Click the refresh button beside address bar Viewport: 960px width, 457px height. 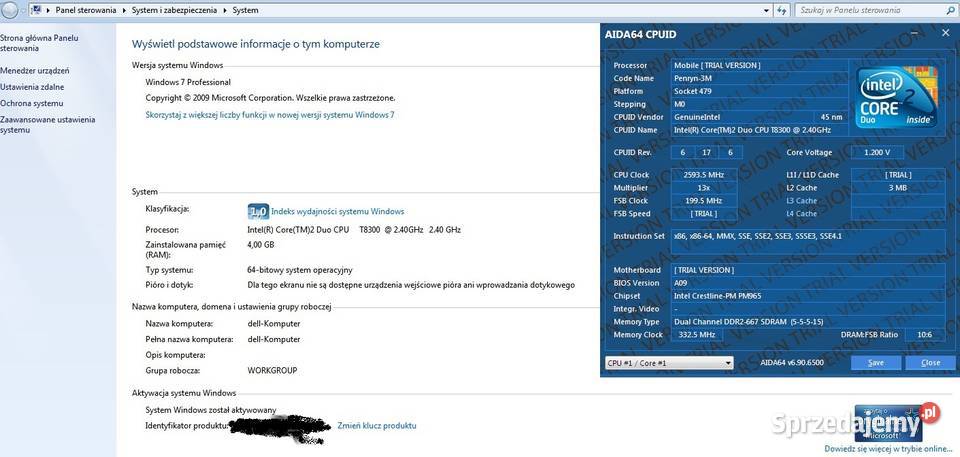click(782, 10)
